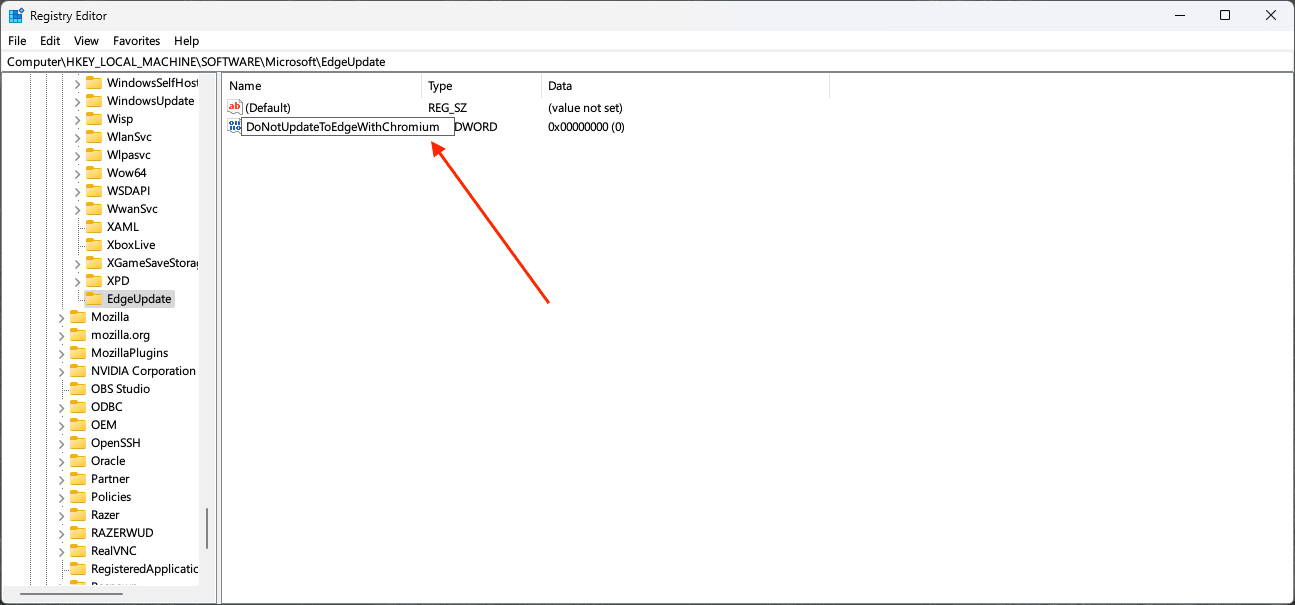The height and width of the screenshot is (605, 1295).
Task: Expand the Wlpasvc key
Action: pos(78,155)
